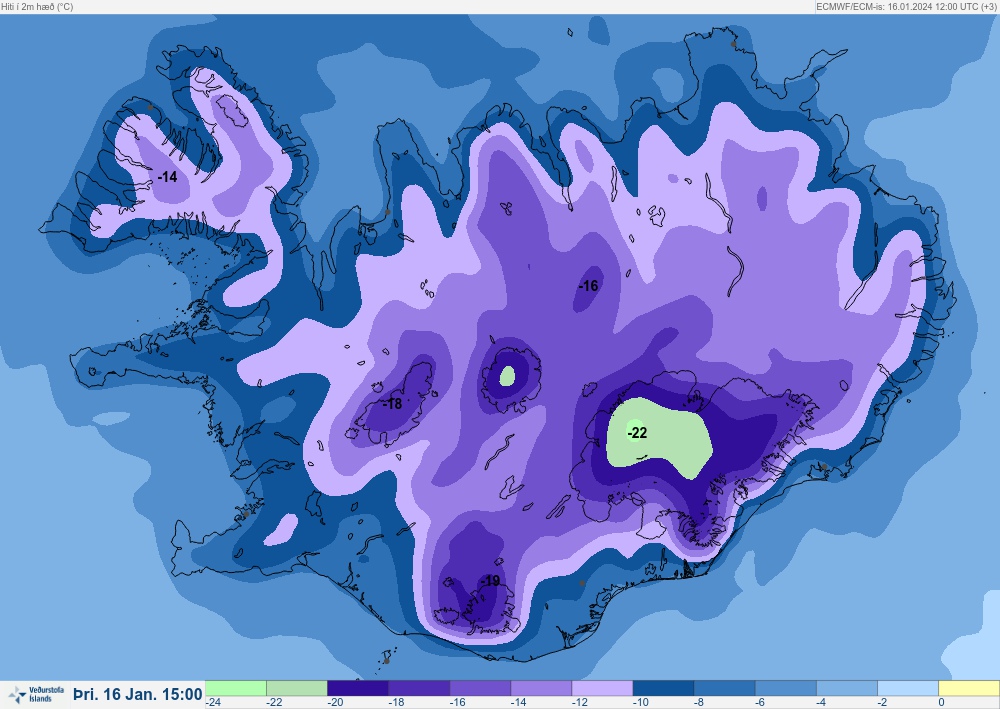
Task: Click the pale green -22 to -20 legend swatch
Action: [x=297, y=688]
